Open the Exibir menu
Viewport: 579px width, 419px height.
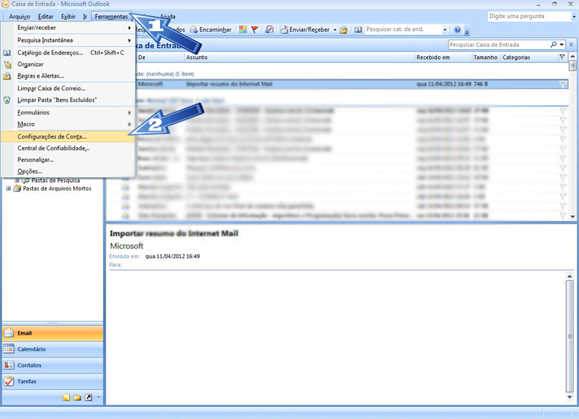(x=68, y=17)
